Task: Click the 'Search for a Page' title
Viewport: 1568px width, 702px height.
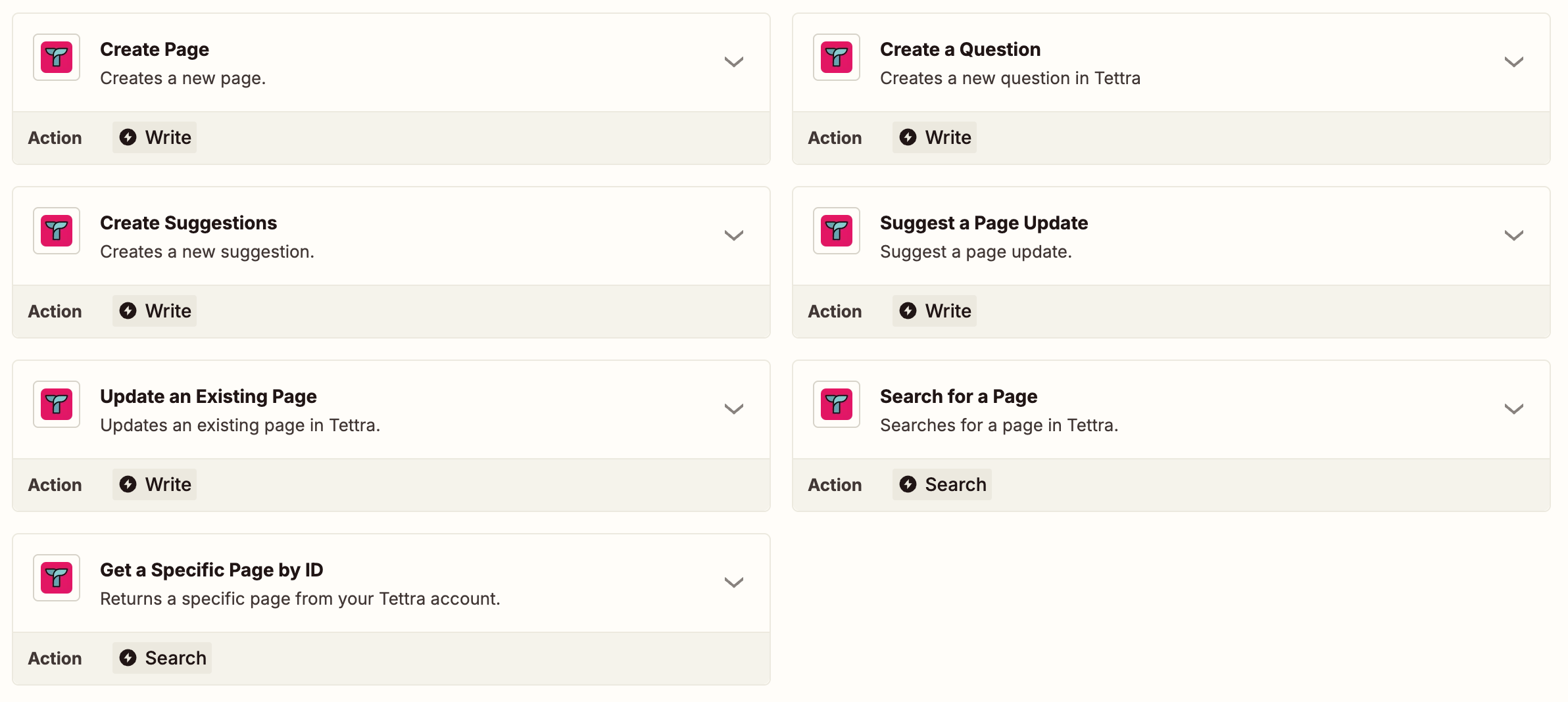Action: (x=959, y=397)
